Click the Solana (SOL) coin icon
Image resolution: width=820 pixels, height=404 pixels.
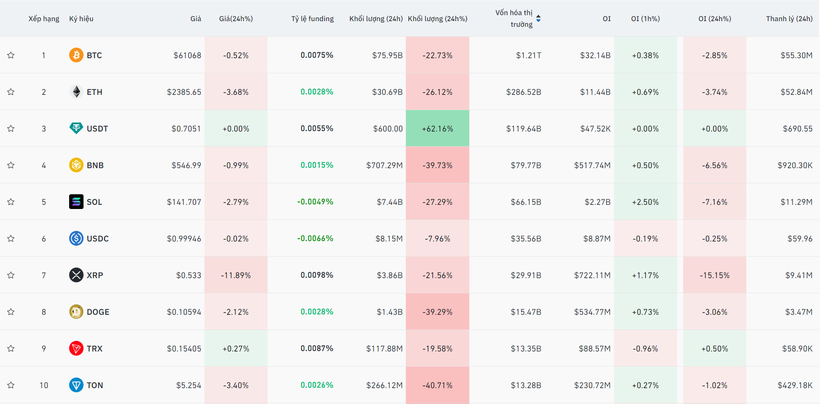pyautogui.click(x=76, y=202)
